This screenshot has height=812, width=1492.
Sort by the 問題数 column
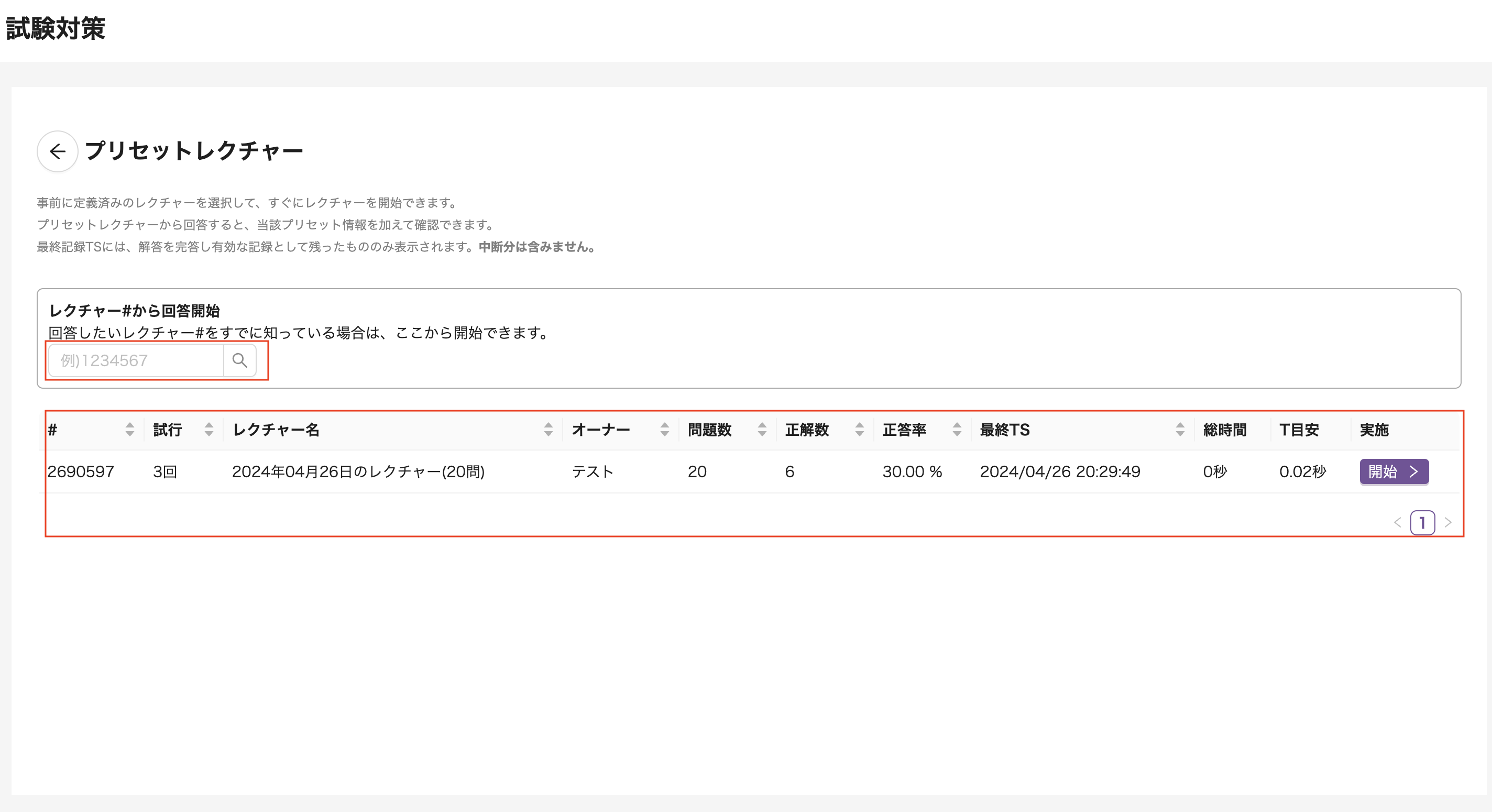click(762, 430)
